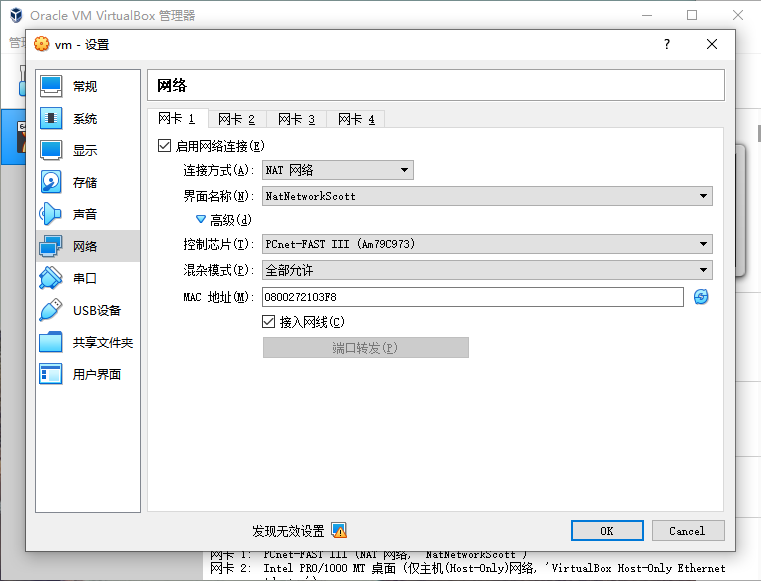Image resolution: width=761 pixels, height=581 pixels.
Task: Click the invalid settings warning icon
Action: [339, 530]
